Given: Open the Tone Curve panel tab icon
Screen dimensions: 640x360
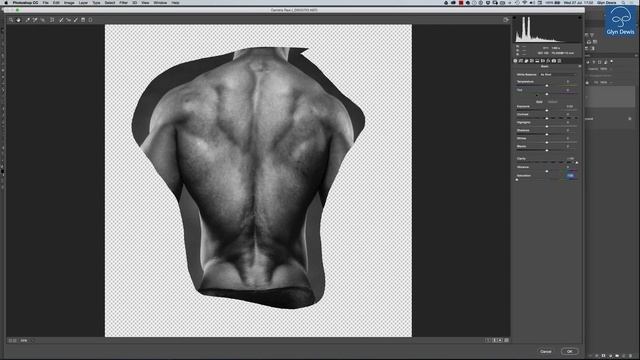Looking at the screenshot, I should click(x=520, y=61).
